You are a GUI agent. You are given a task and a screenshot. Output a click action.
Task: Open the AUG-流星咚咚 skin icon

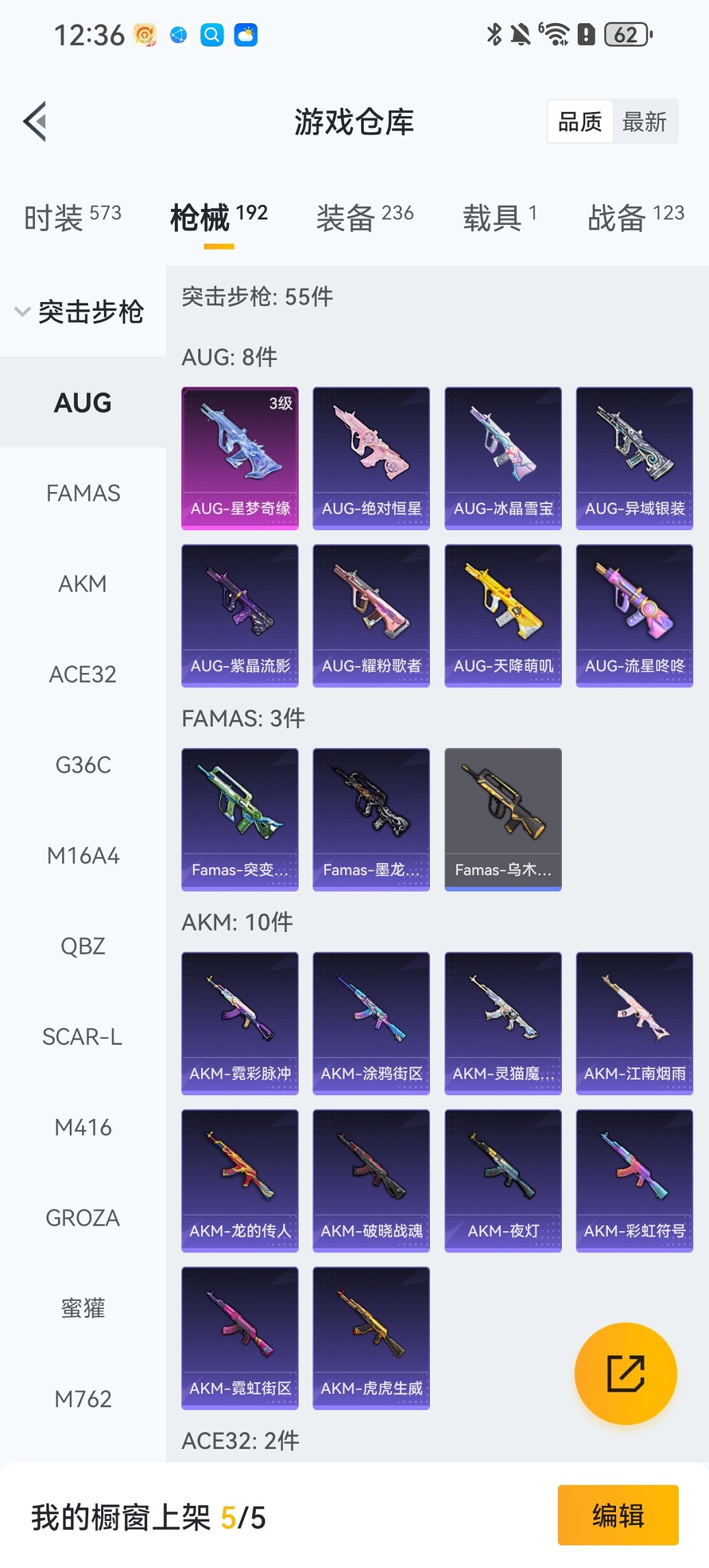(634, 616)
